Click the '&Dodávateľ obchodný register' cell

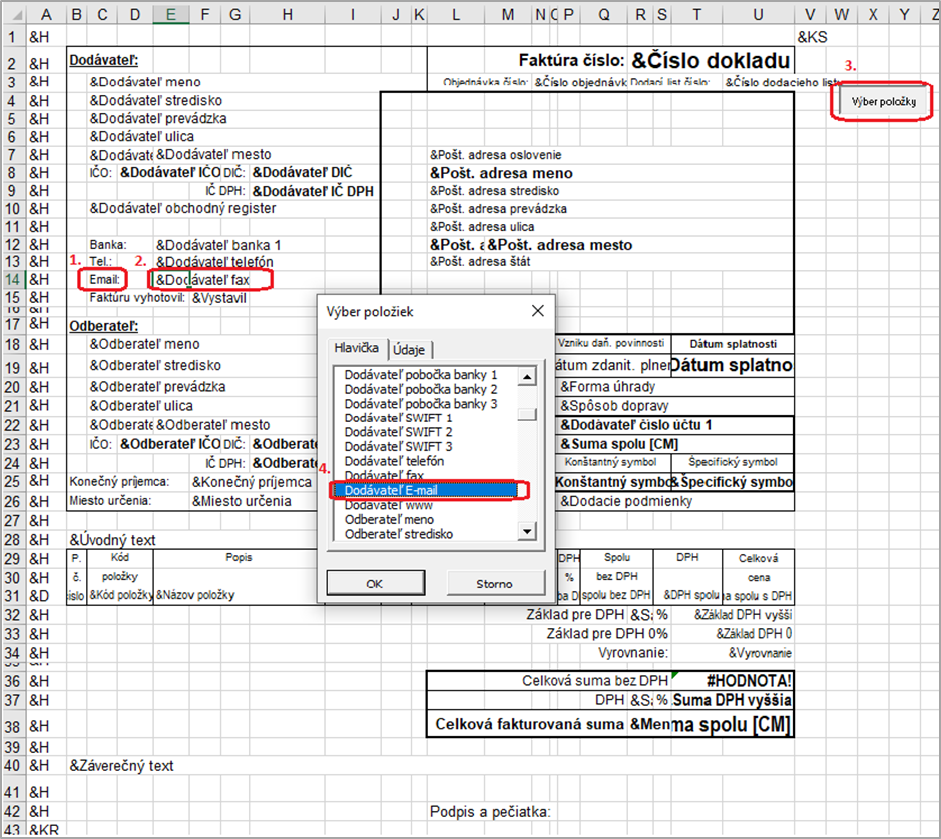pyautogui.click(x=183, y=208)
